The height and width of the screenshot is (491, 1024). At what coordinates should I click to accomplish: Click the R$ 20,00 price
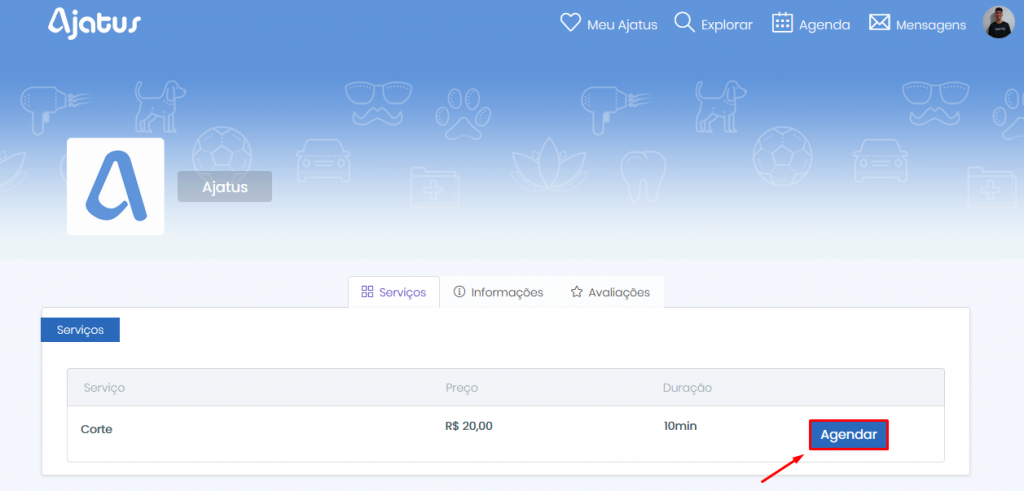coord(469,426)
